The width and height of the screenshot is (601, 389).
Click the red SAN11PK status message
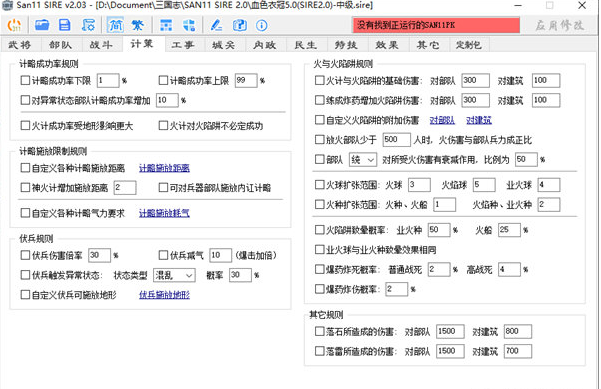[436, 25]
